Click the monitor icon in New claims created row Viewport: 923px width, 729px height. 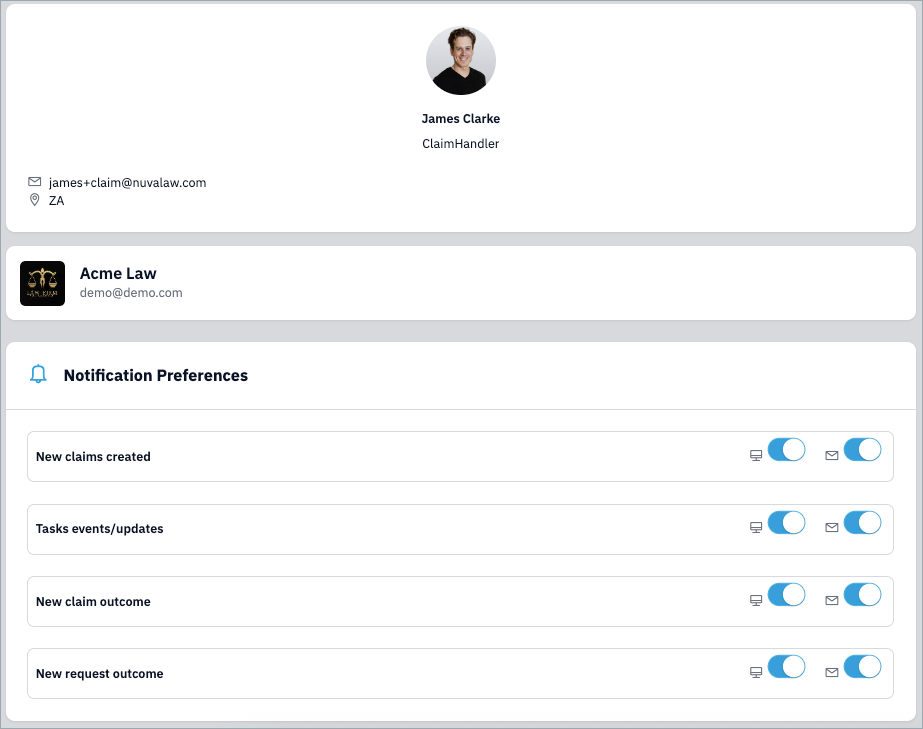point(756,455)
